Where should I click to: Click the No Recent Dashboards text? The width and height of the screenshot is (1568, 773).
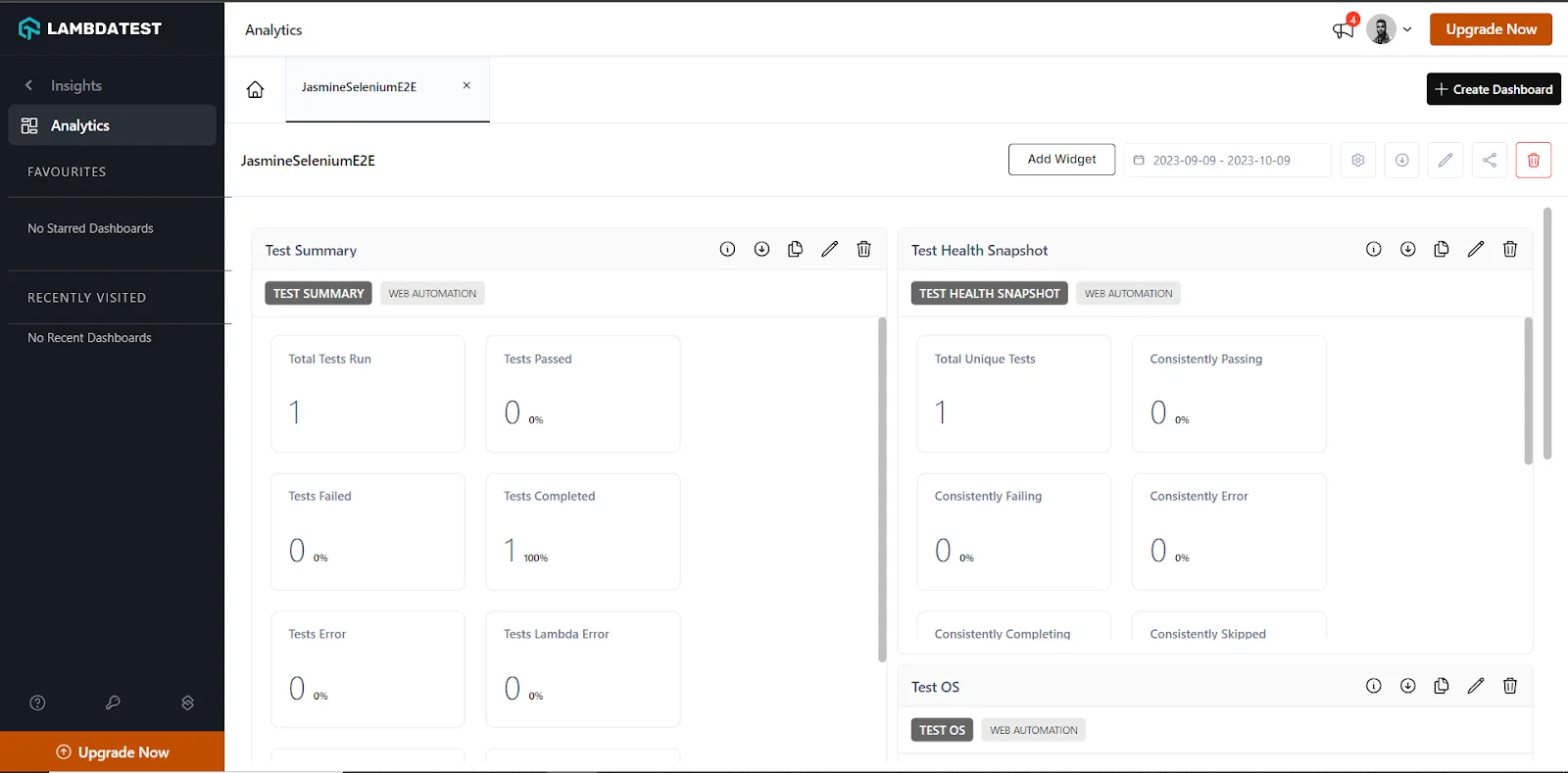tap(89, 338)
